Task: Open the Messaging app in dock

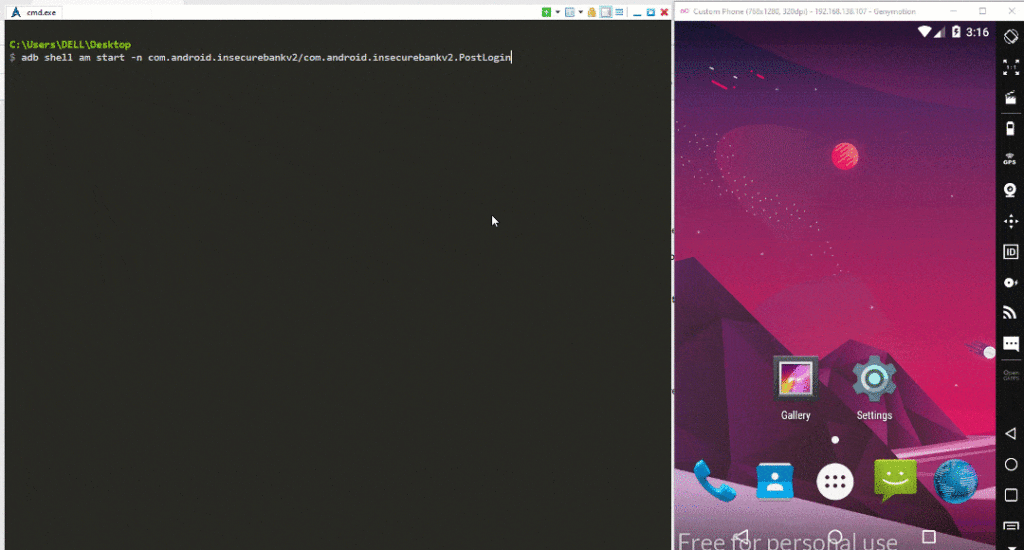Action: point(895,481)
